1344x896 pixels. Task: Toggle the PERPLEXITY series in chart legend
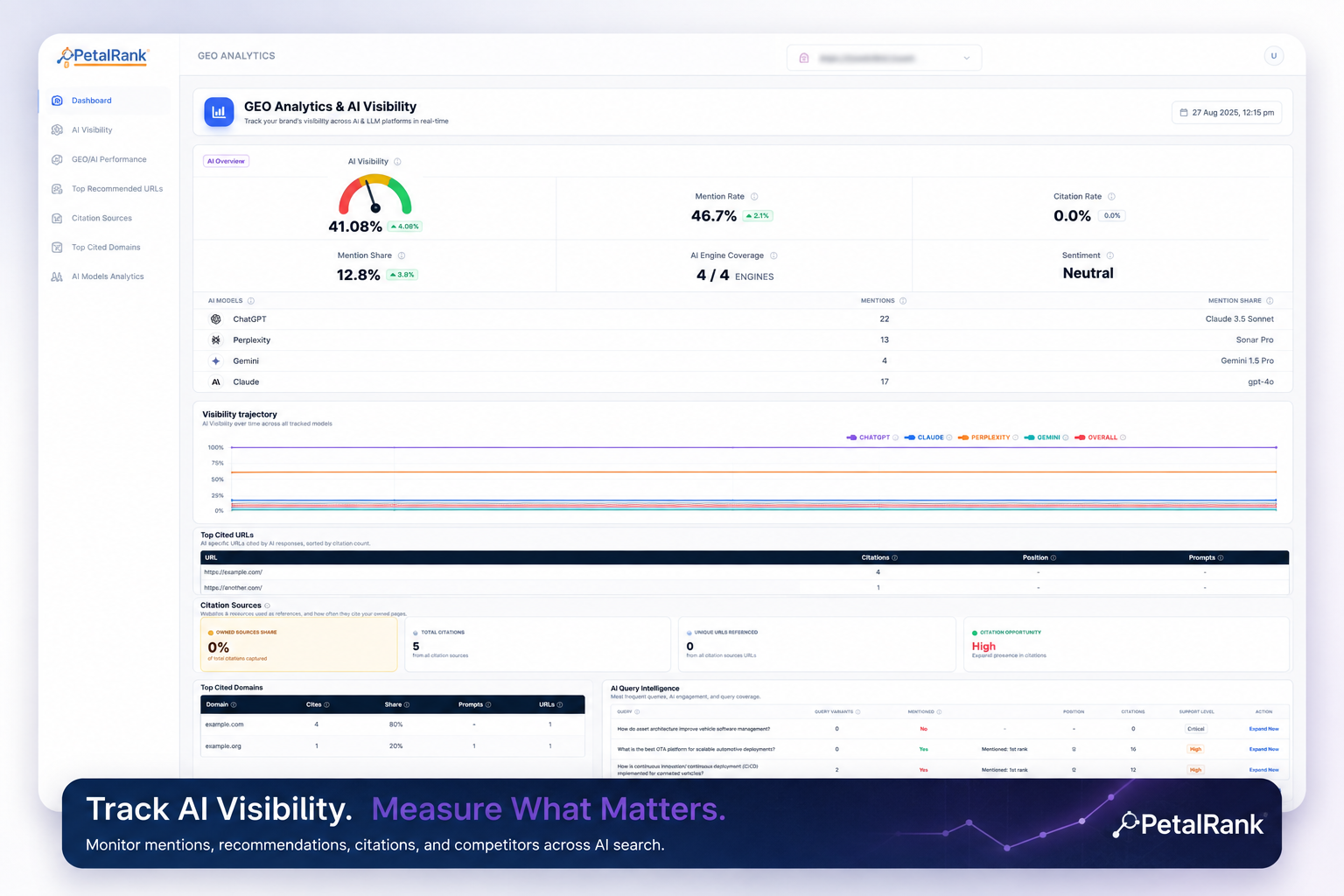984,437
